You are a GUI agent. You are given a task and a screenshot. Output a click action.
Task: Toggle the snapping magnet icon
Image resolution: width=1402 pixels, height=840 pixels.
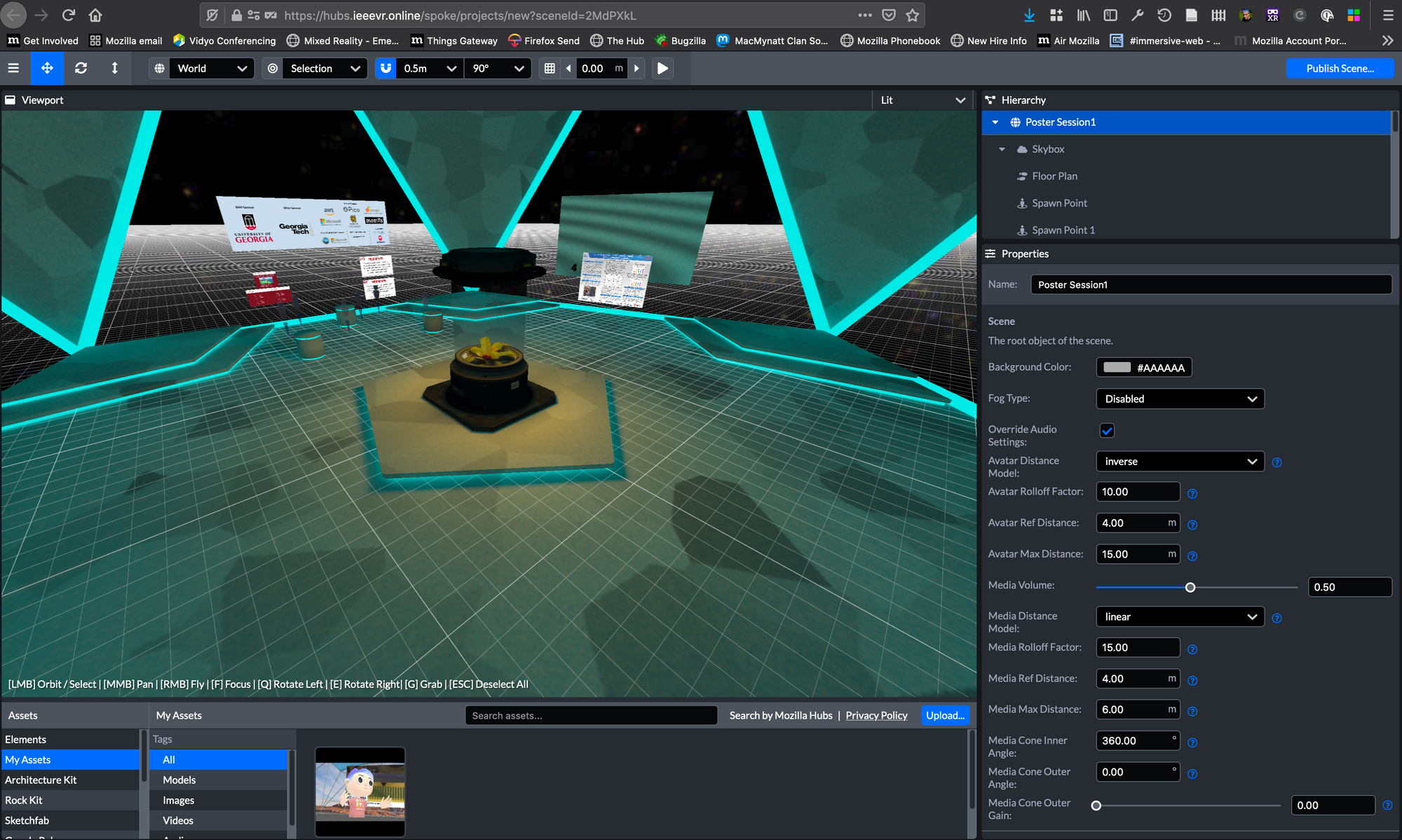coord(386,68)
